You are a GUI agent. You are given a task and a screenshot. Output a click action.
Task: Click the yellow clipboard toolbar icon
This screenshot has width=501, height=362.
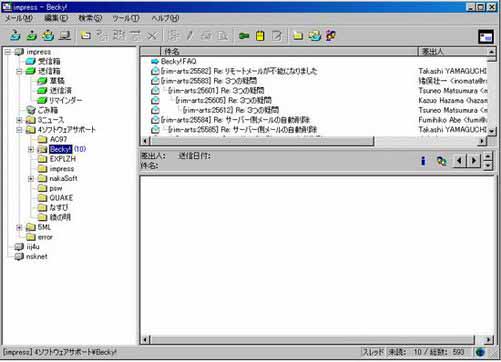point(260,35)
